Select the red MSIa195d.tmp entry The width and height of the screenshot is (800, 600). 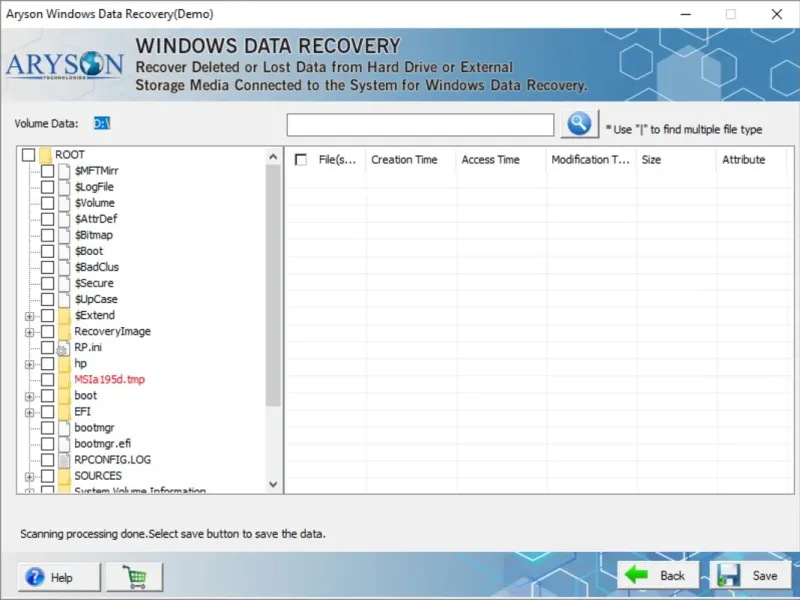(109, 380)
